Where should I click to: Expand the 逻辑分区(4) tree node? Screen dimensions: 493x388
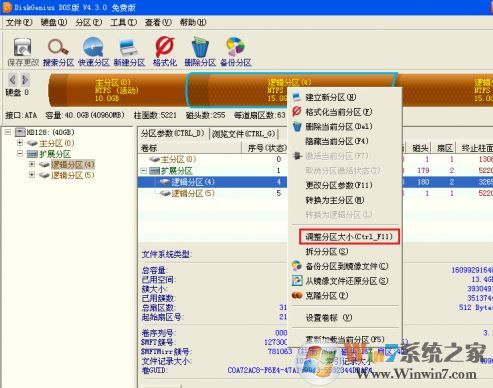[x=32, y=164]
